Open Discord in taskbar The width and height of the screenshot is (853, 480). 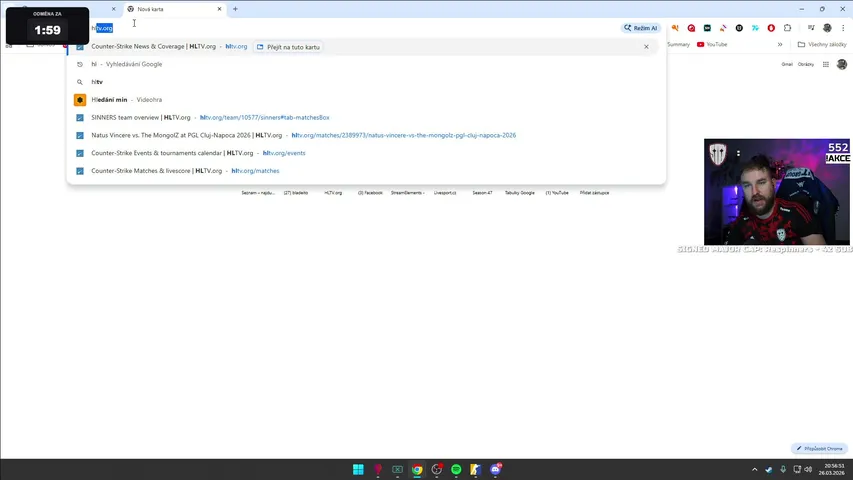(x=496, y=469)
